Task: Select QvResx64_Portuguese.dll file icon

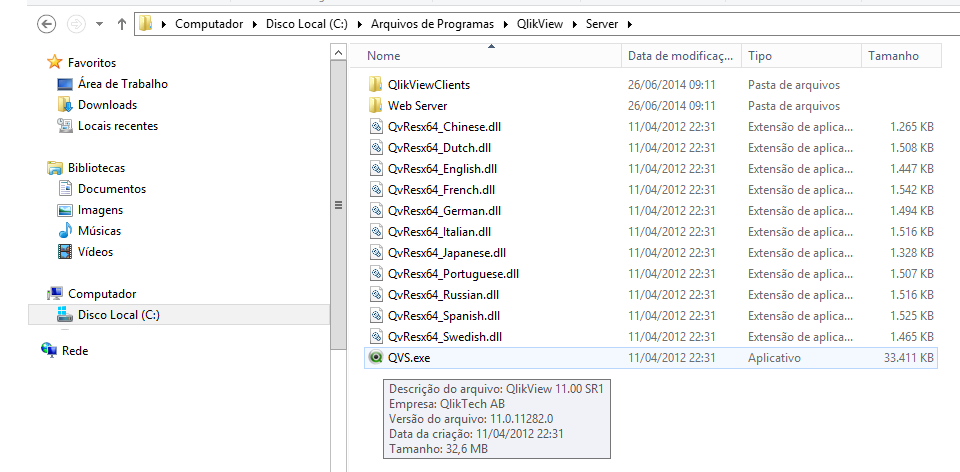Action: point(376,274)
